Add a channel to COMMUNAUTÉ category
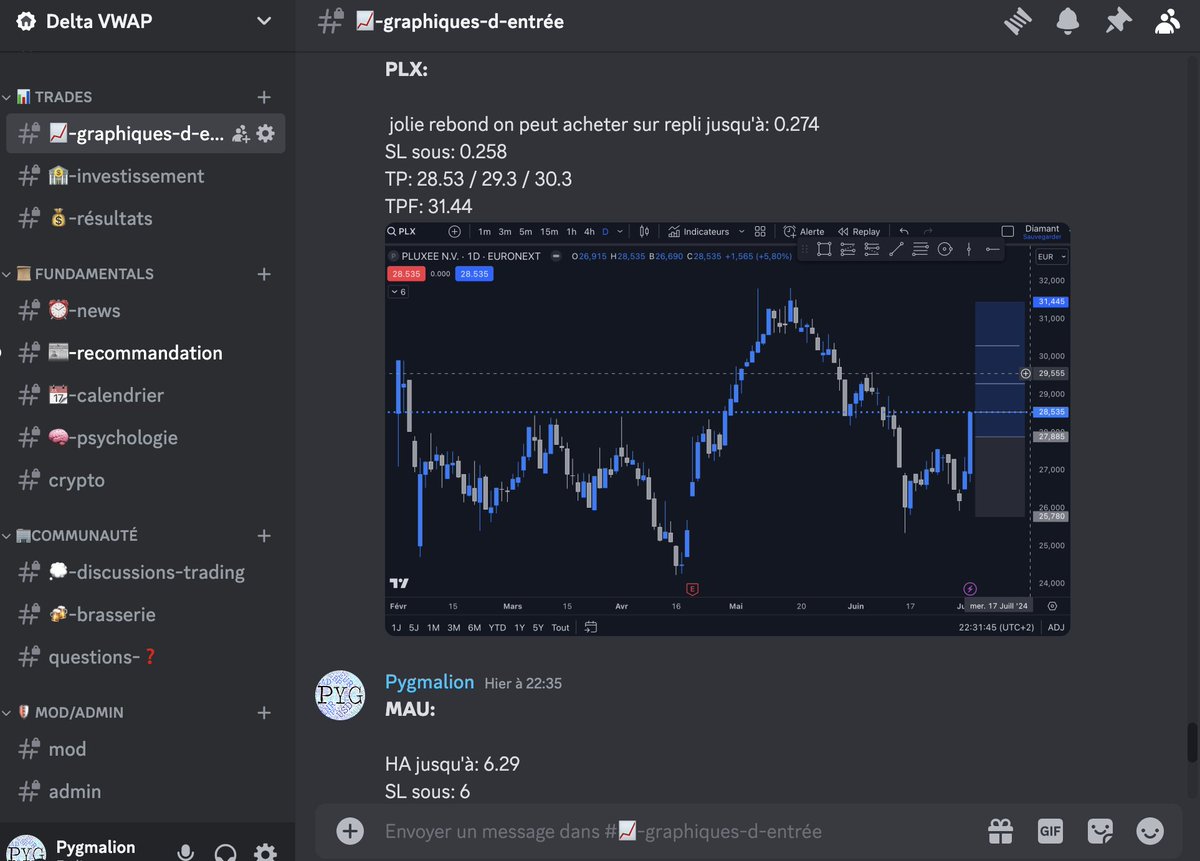This screenshot has height=861, width=1200. (x=264, y=536)
